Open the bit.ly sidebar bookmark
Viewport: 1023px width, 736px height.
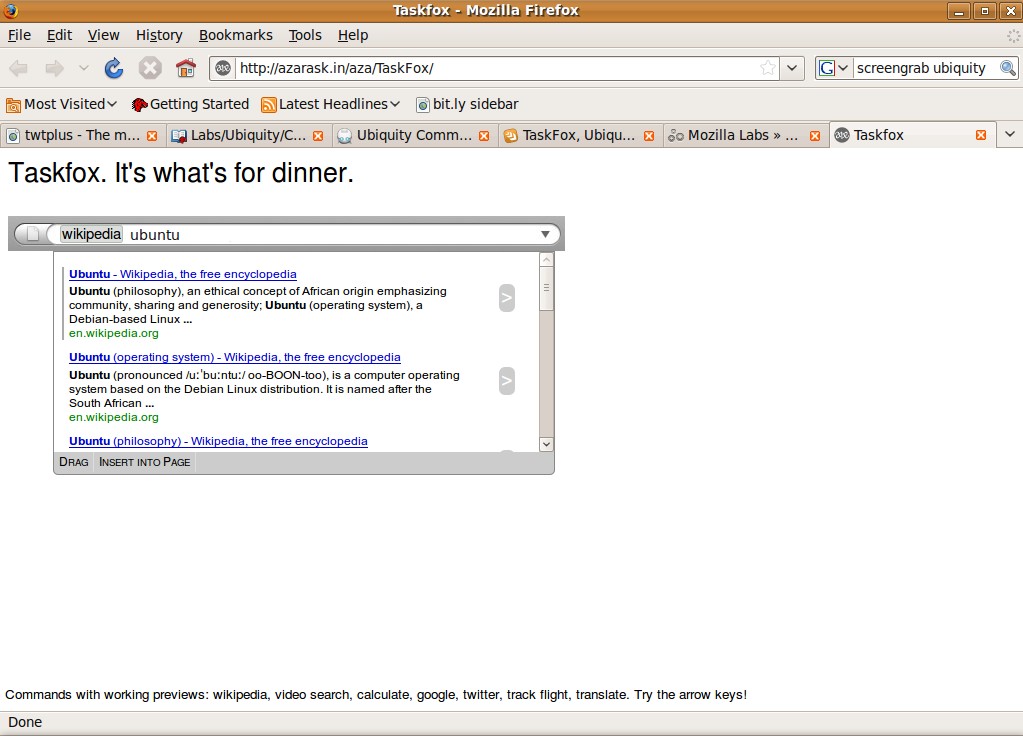click(468, 104)
